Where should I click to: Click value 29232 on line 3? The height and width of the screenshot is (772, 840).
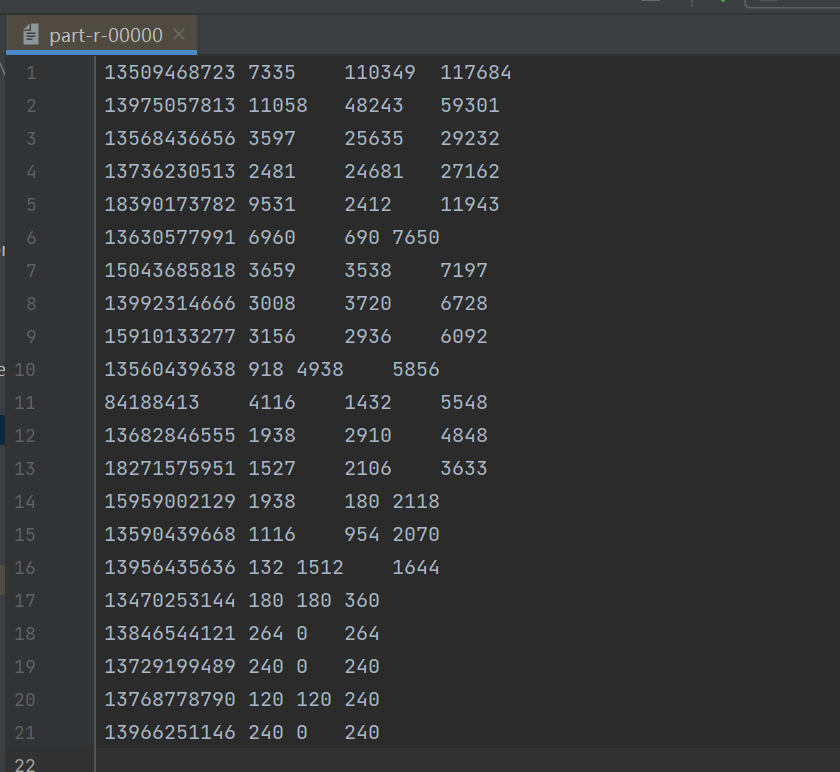(470, 139)
